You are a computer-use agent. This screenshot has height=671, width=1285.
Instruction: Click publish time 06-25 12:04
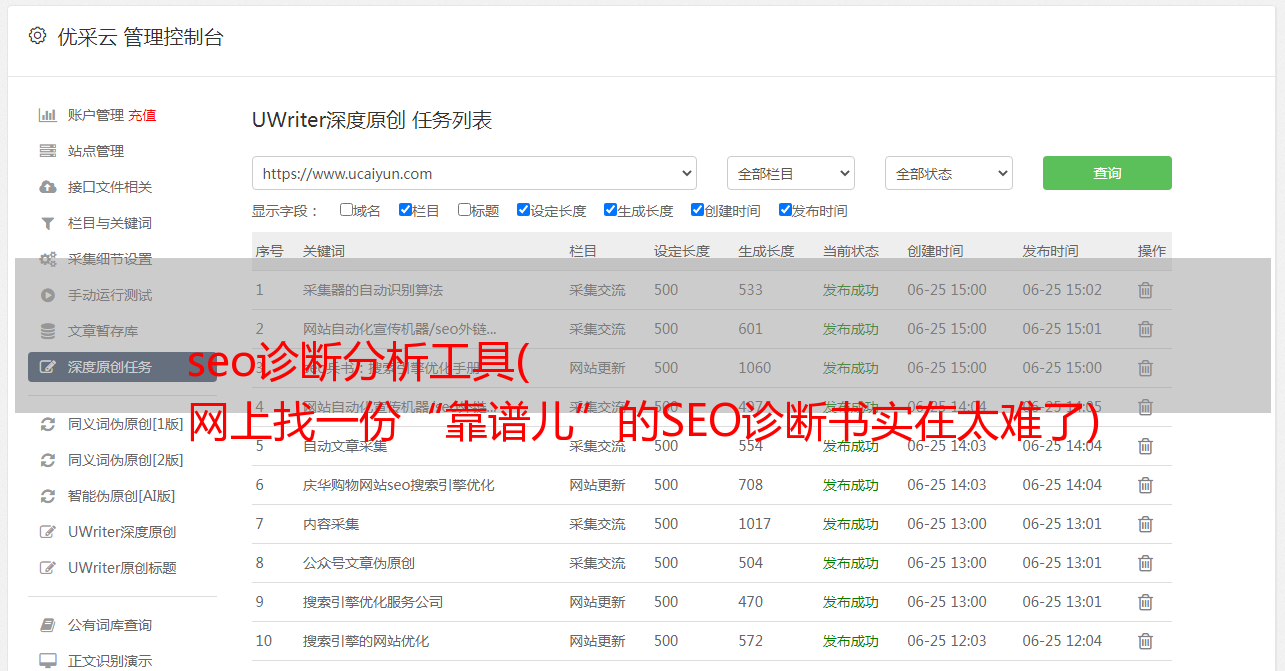[1062, 641]
